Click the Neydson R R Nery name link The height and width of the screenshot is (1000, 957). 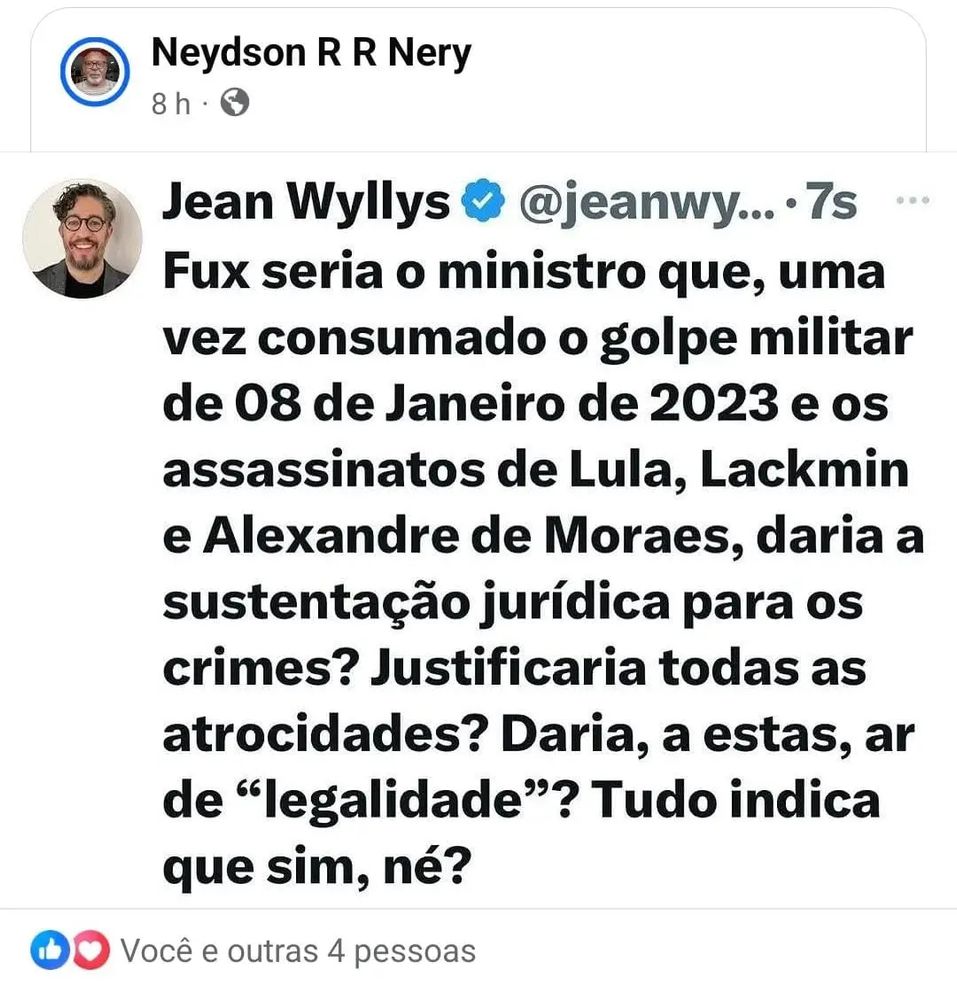pyautogui.click(x=311, y=53)
